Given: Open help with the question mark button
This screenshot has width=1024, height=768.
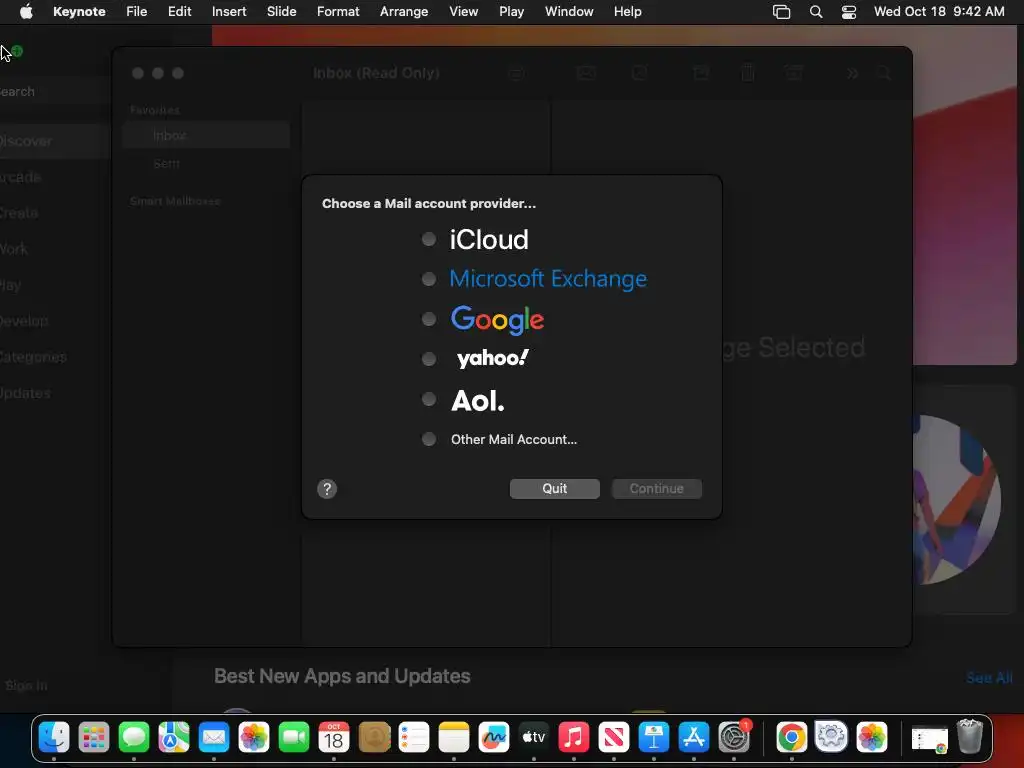Looking at the screenshot, I should (x=327, y=488).
